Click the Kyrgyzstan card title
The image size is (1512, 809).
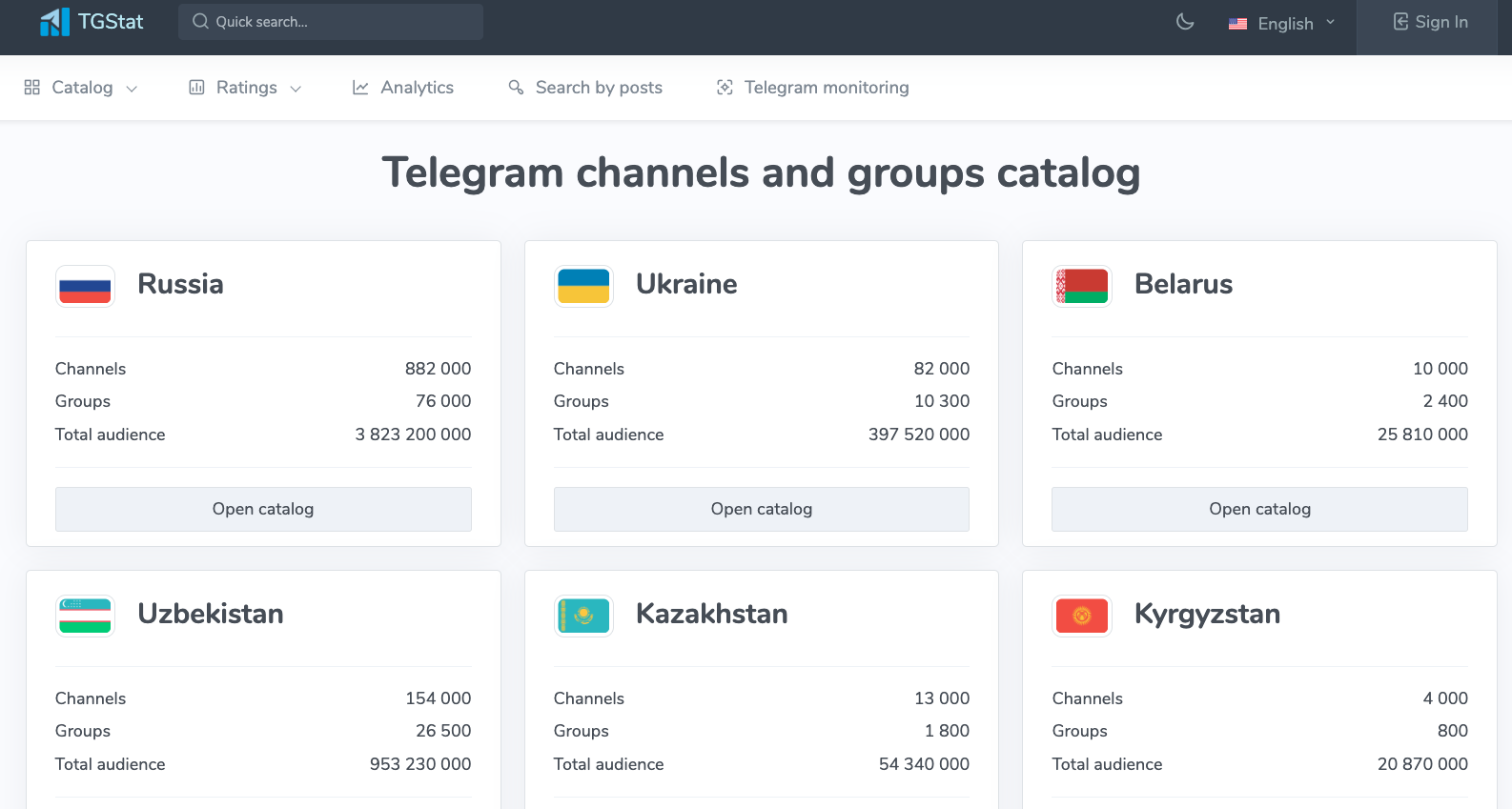click(x=1207, y=615)
